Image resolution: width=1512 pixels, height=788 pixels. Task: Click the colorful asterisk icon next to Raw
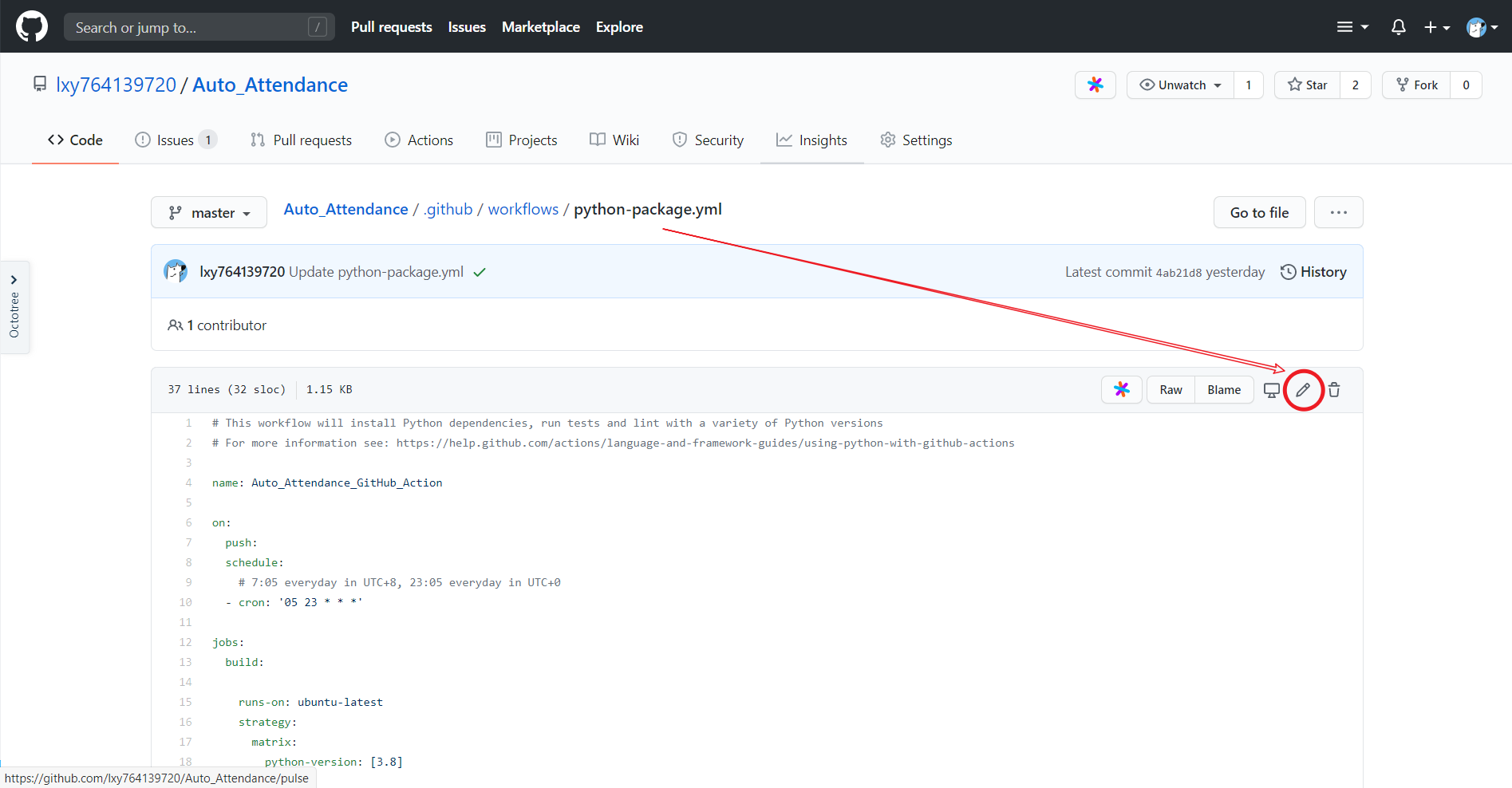click(1122, 389)
